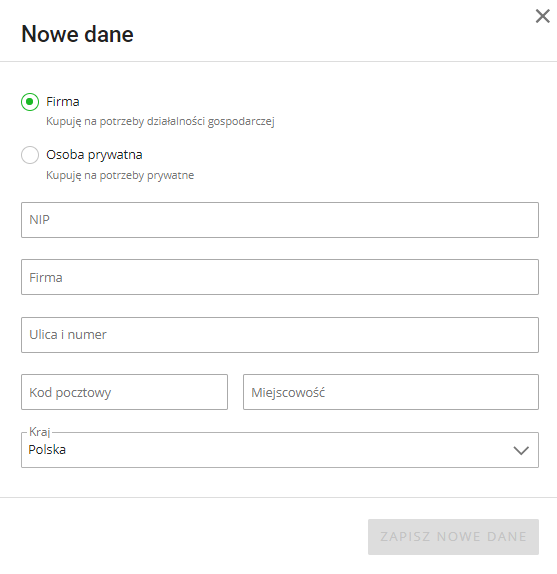Screen dimensions: 557x574
Task: Click the Kod pocztowy placeholder text
Action: point(70,392)
